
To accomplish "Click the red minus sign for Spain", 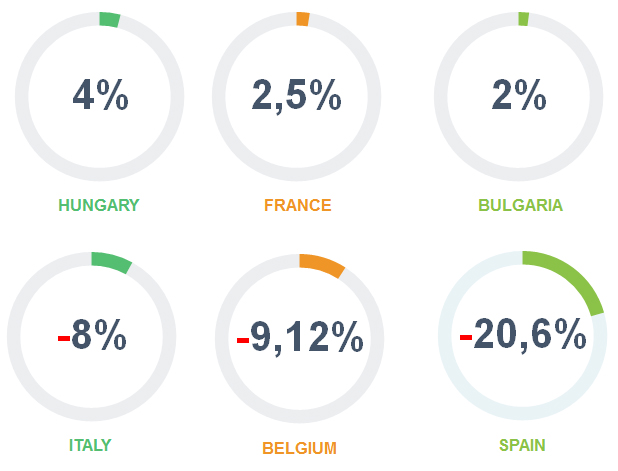I will tap(466, 337).
